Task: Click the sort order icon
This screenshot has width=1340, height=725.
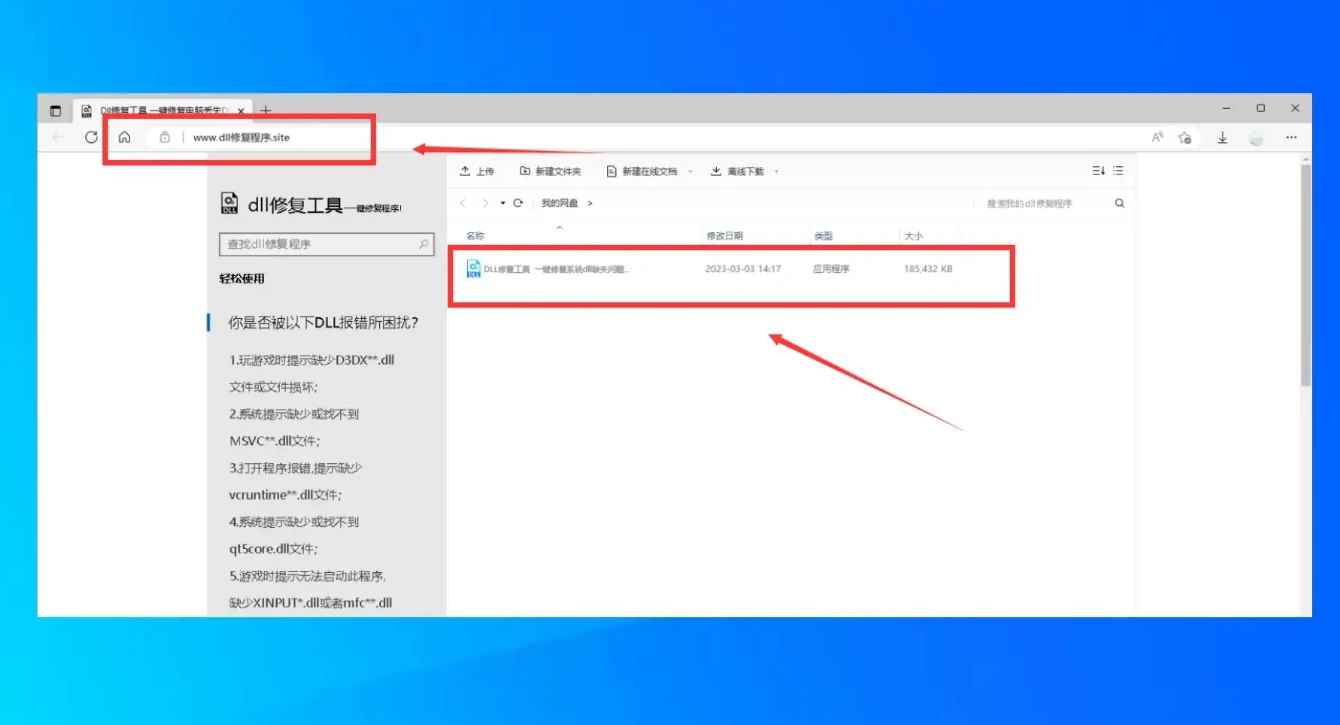Action: tap(1099, 171)
